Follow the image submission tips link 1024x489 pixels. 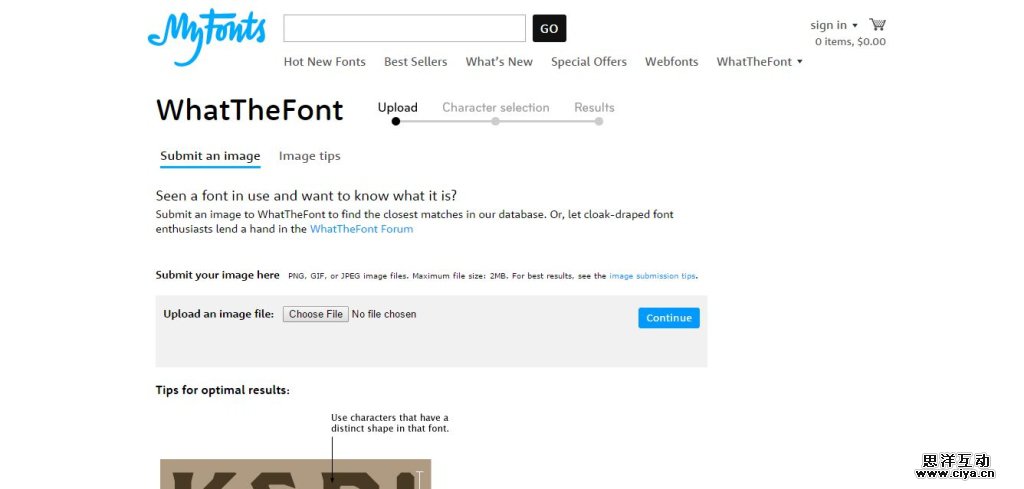coord(652,276)
